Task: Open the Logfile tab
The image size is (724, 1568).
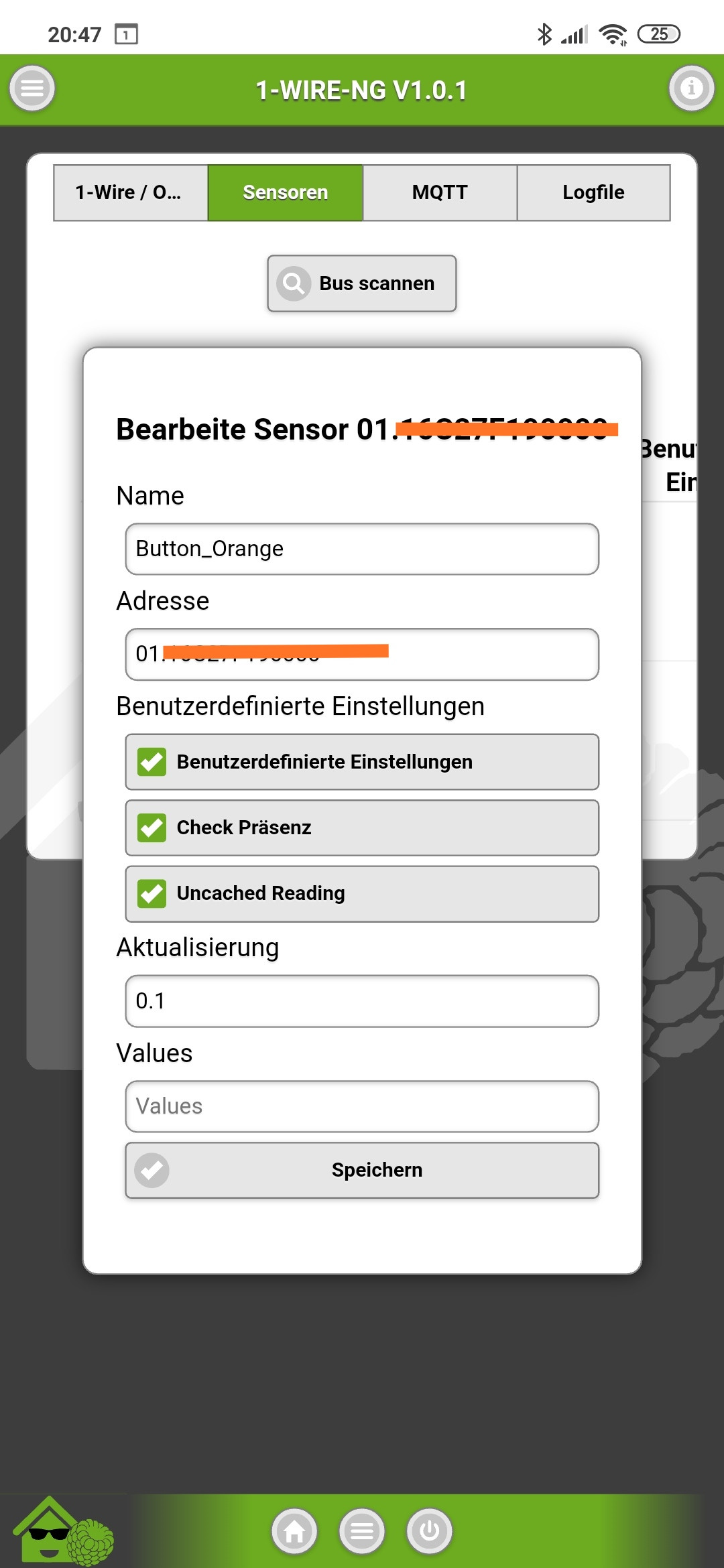Action: (x=593, y=192)
